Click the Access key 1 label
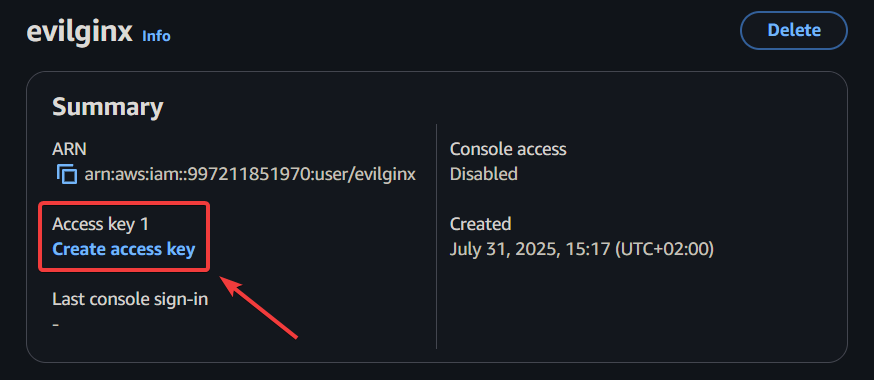The width and height of the screenshot is (874, 380). click(x=101, y=224)
